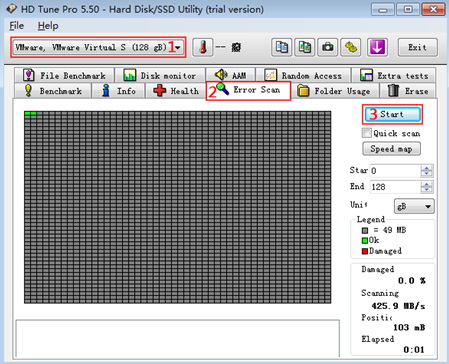Image resolution: width=449 pixels, height=364 pixels.
Task: Open the Erase tab trash icon
Action: [393, 91]
